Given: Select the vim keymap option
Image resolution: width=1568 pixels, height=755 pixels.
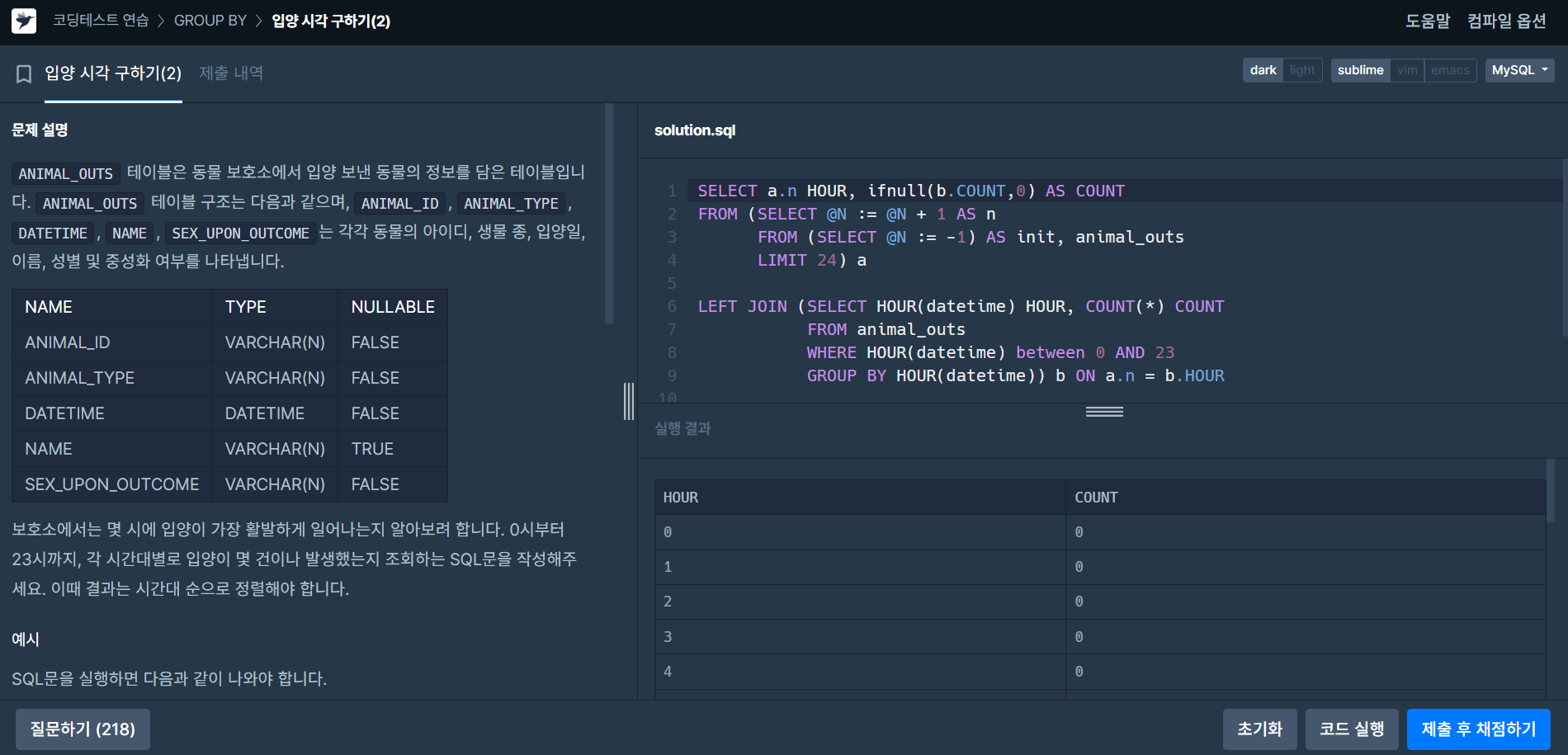Looking at the screenshot, I should (1407, 70).
